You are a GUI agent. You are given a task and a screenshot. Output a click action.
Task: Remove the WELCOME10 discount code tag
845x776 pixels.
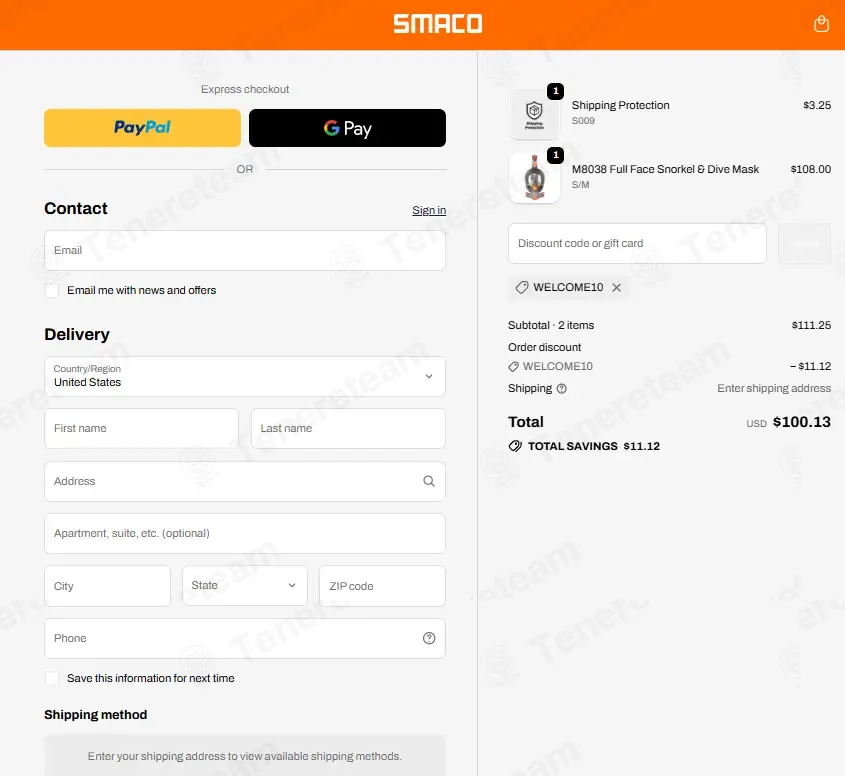(617, 288)
